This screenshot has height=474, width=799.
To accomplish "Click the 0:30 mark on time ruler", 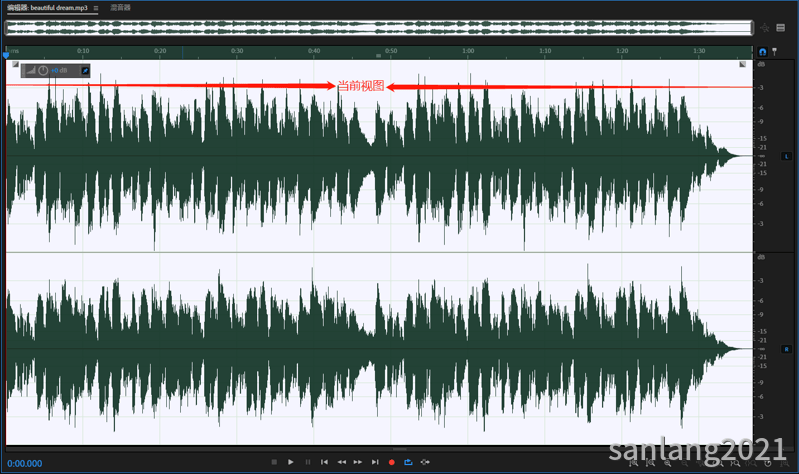I will pyautogui.click(x=237, y=51).
